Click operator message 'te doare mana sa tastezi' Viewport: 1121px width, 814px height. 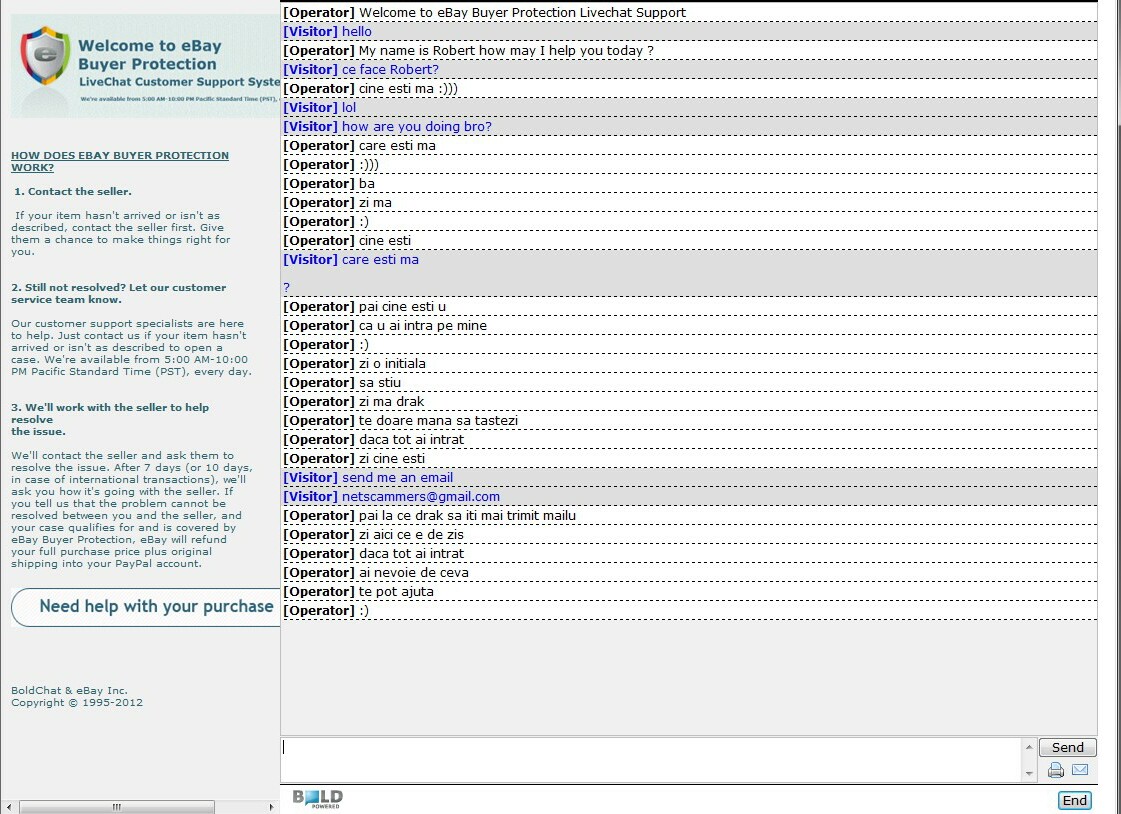click(438, 420)
